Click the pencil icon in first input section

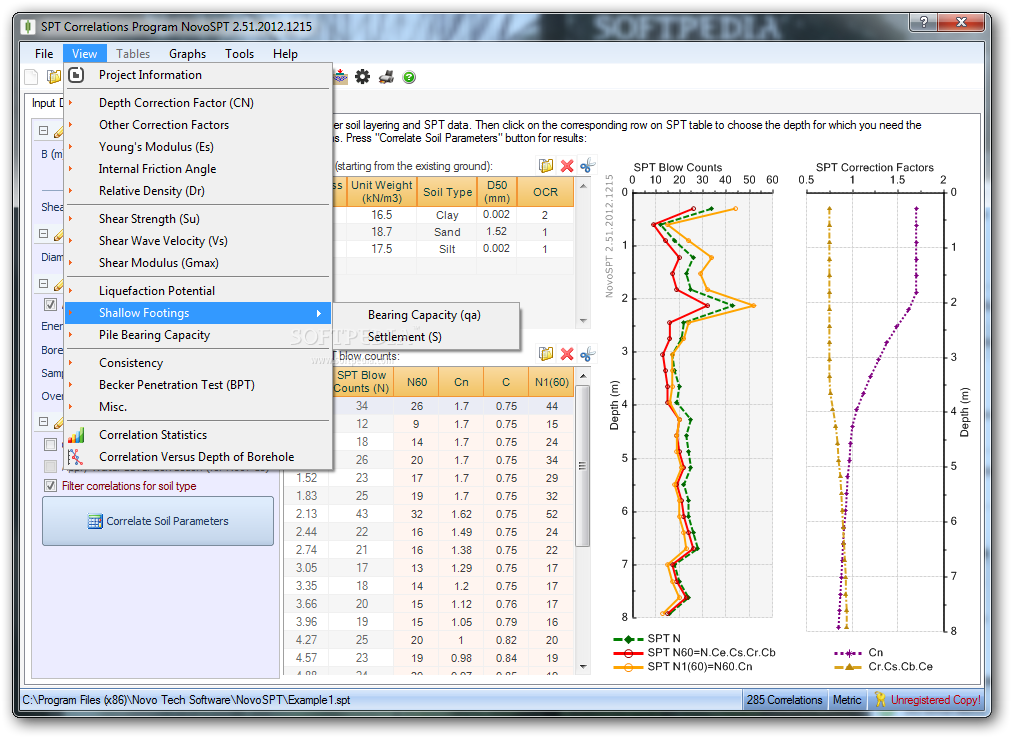click(x=59, y=132)
